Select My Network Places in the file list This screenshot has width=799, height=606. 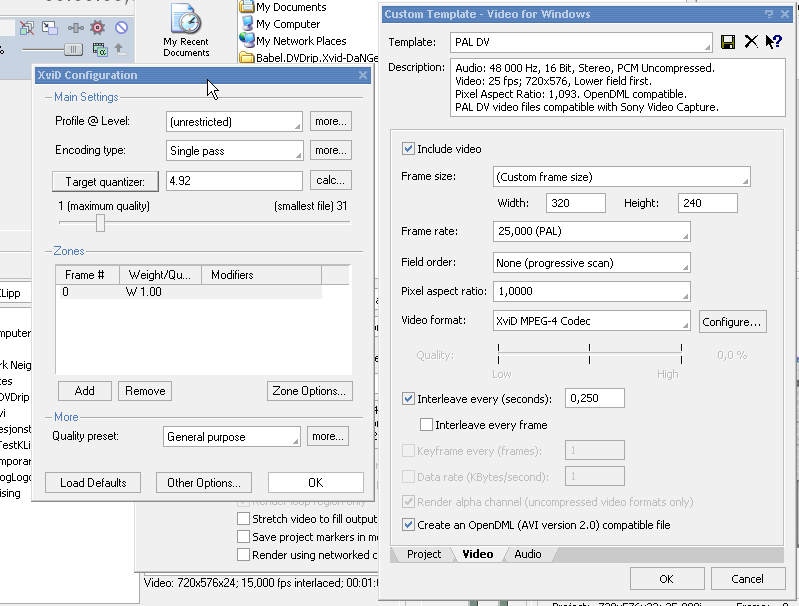[x=294, y=41]
